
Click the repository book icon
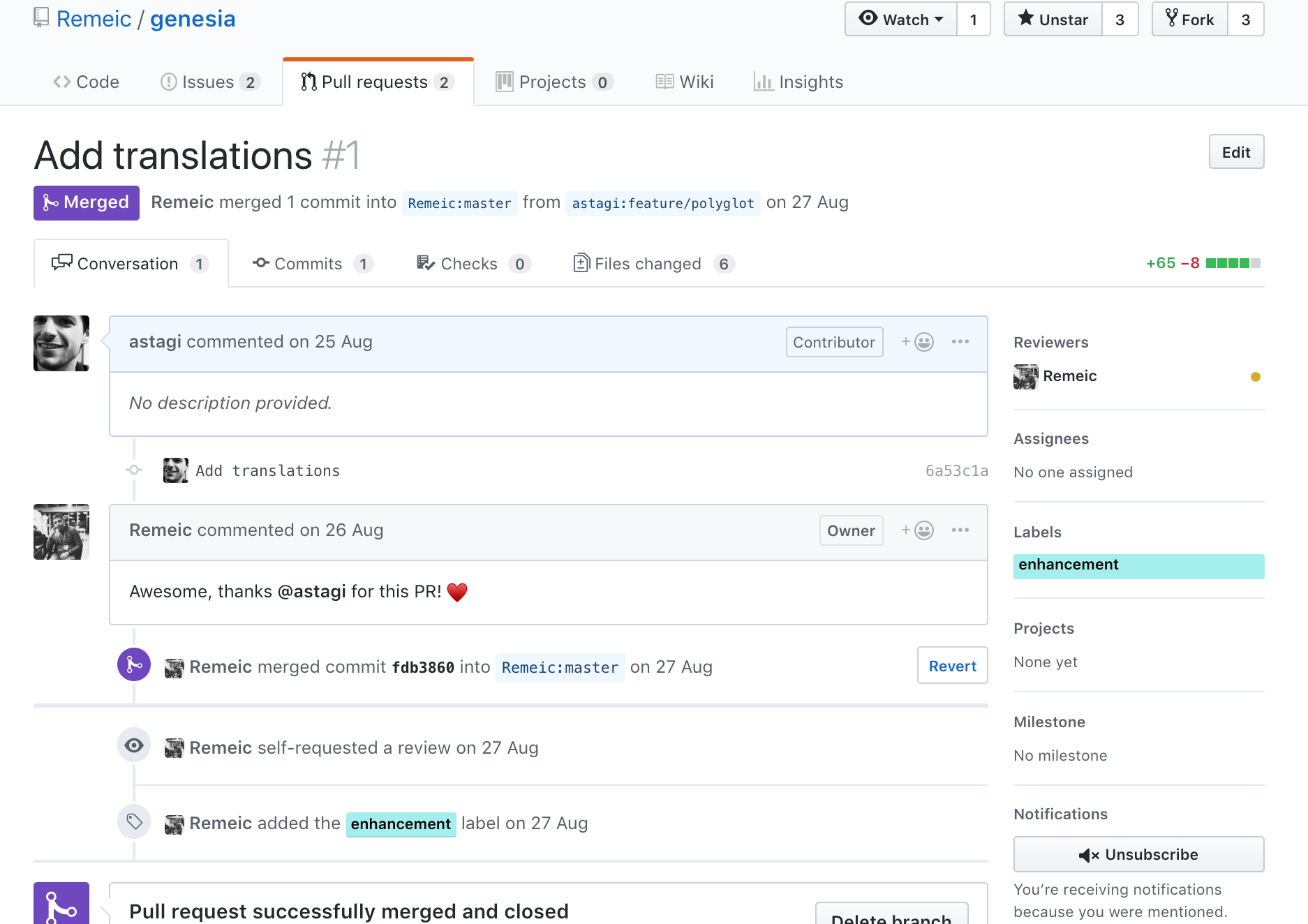41,18
